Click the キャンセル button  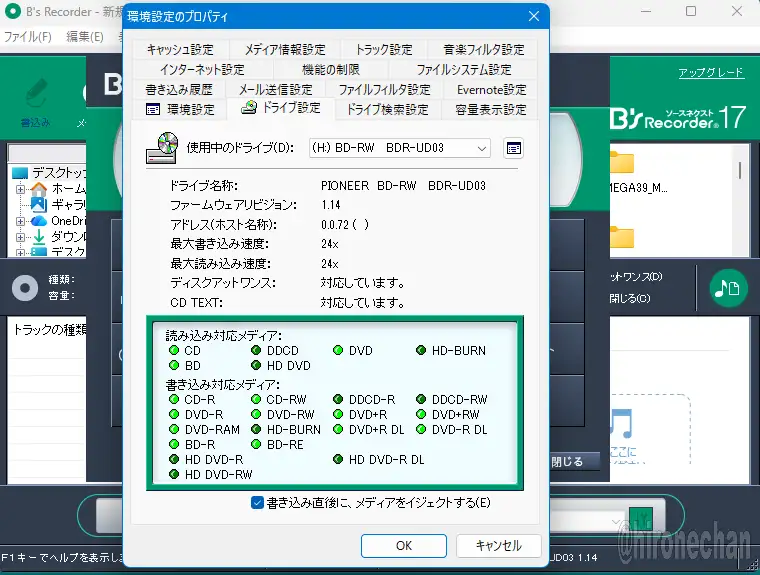498,546
